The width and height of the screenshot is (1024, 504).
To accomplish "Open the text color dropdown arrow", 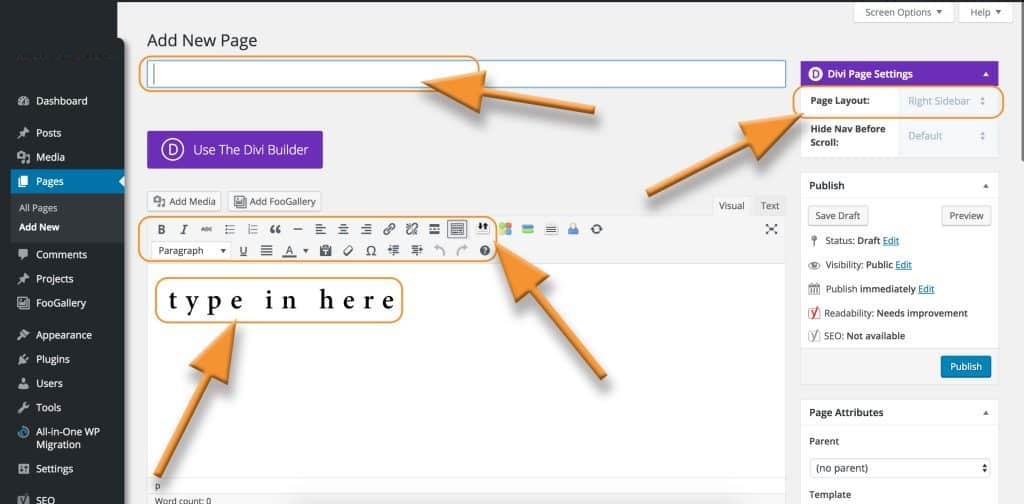I will [x=306, y=251].
